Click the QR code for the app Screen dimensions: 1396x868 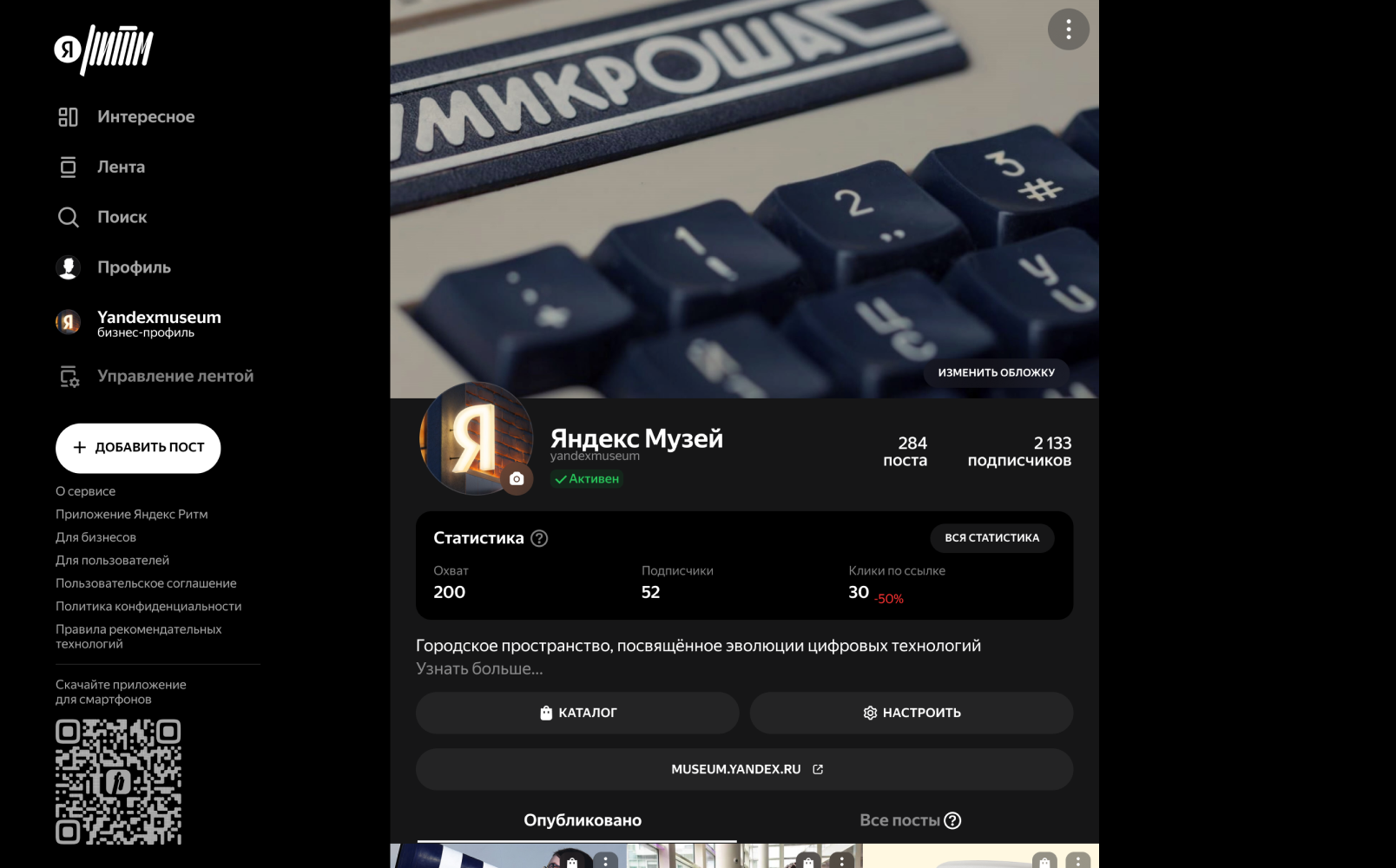pyautogui.click(x=119, y=782)
